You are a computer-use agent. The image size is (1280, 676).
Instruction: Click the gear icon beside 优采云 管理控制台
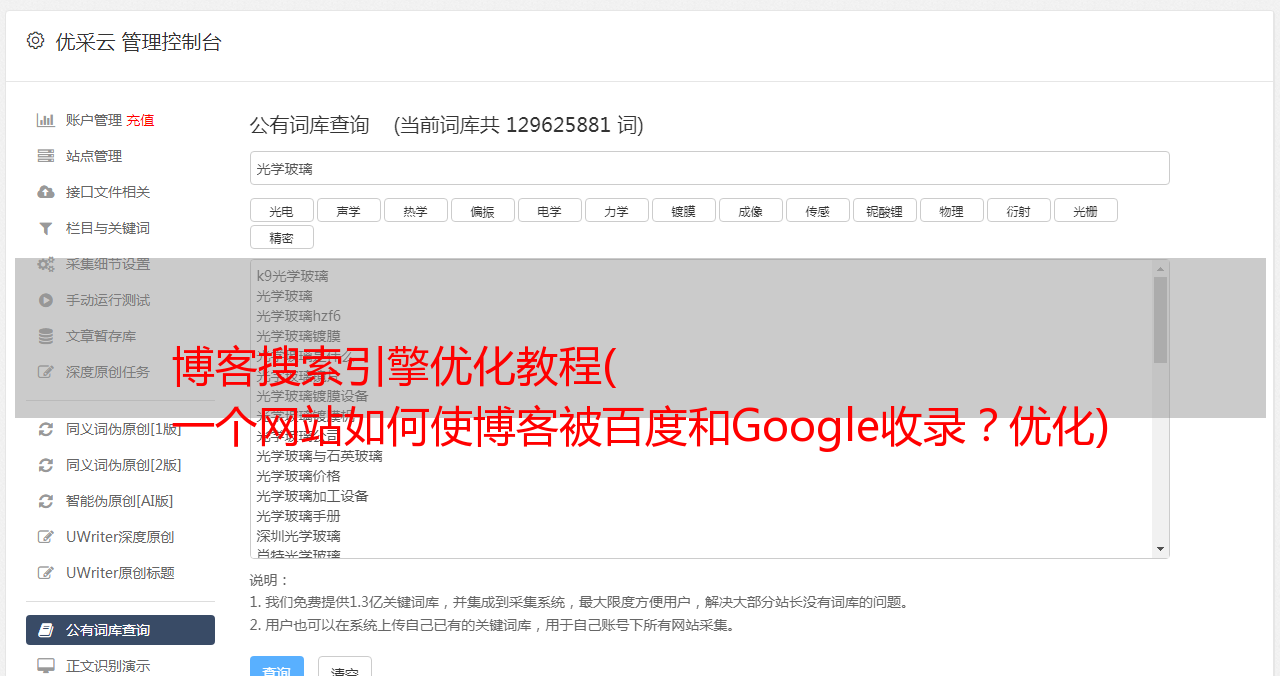[36, 41]
